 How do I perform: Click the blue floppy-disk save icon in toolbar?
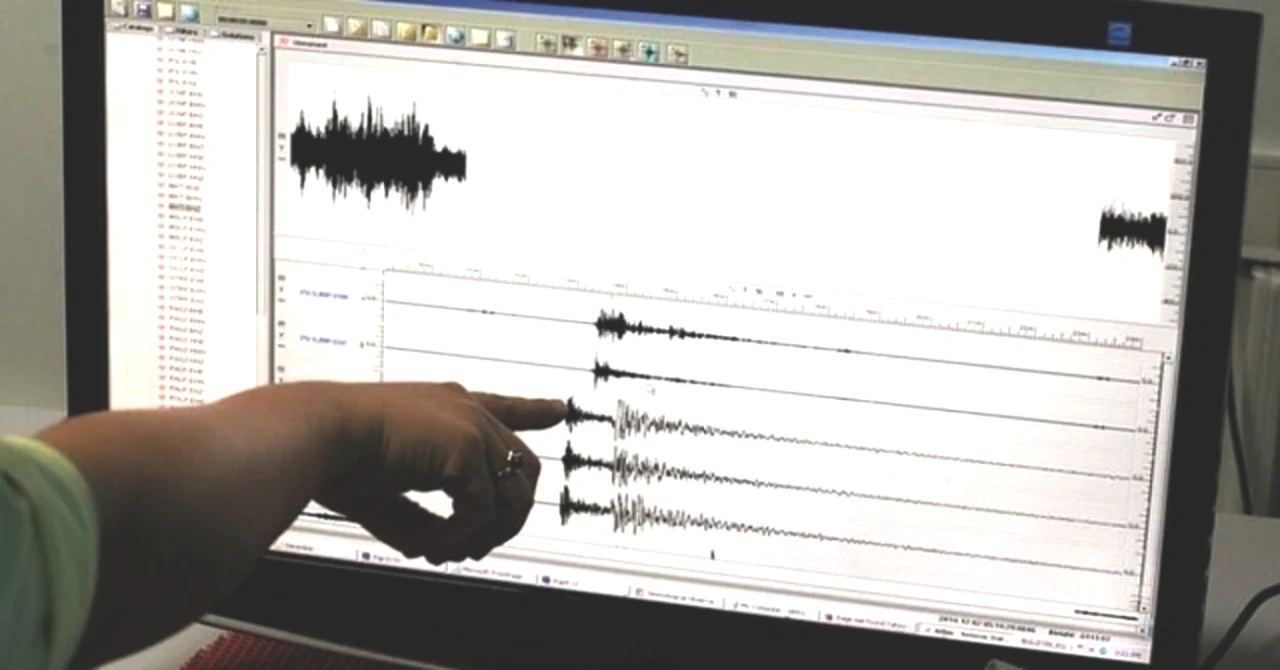point(142,9)
